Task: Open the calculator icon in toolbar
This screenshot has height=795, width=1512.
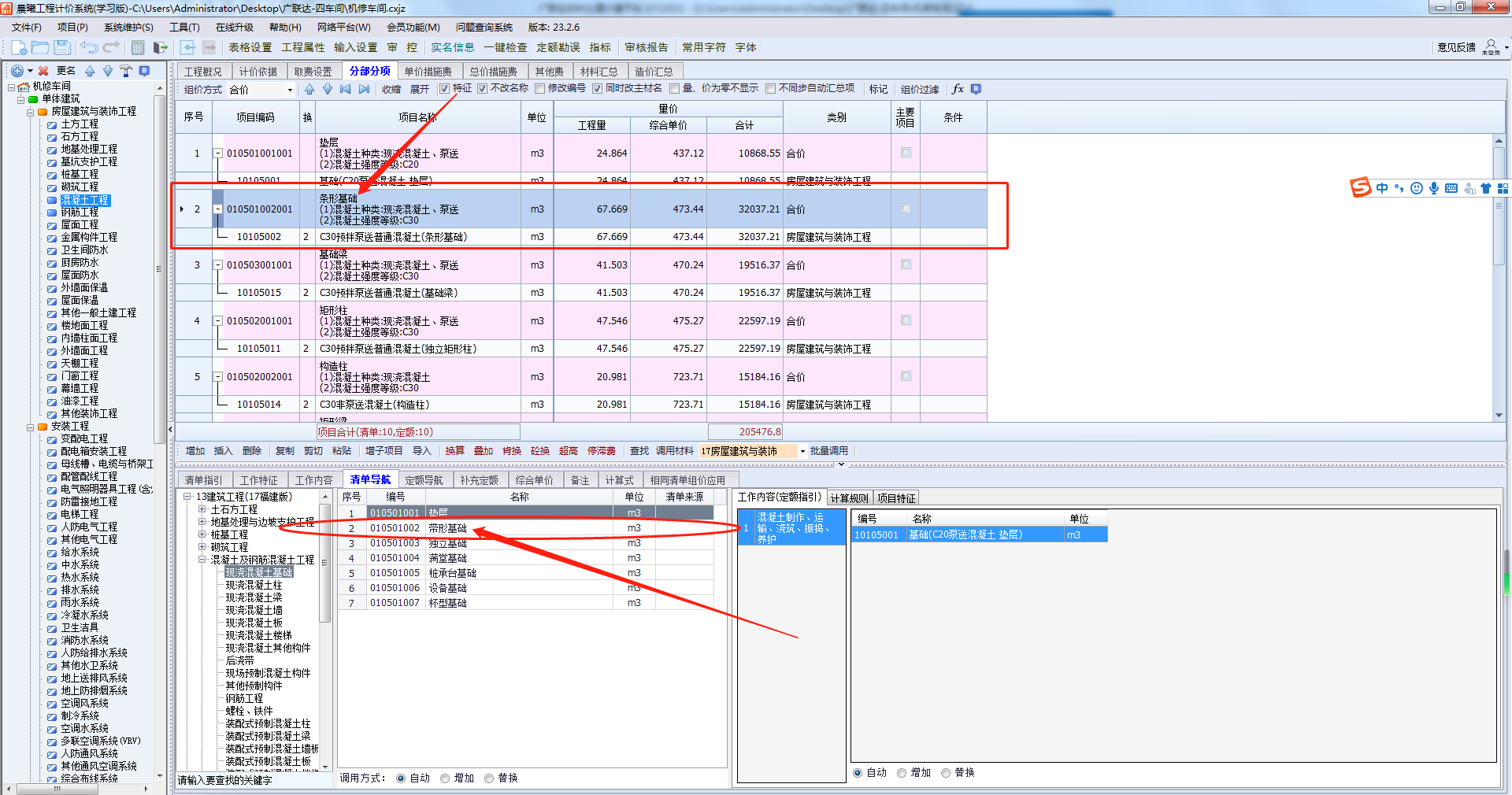Action: click(x=138, y=47)
